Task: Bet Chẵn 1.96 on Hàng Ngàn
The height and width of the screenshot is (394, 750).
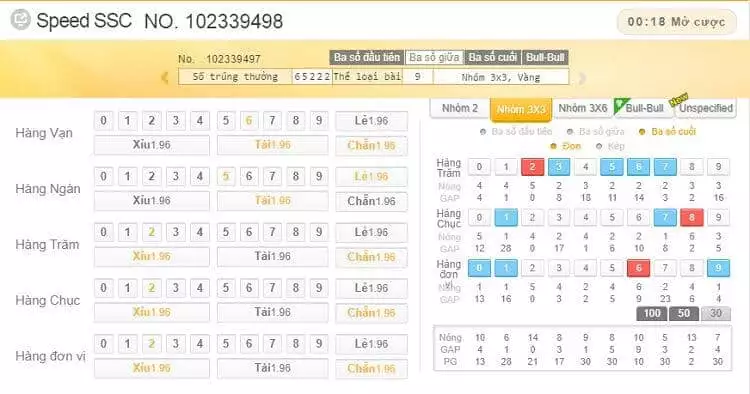Action: [371, 201]
